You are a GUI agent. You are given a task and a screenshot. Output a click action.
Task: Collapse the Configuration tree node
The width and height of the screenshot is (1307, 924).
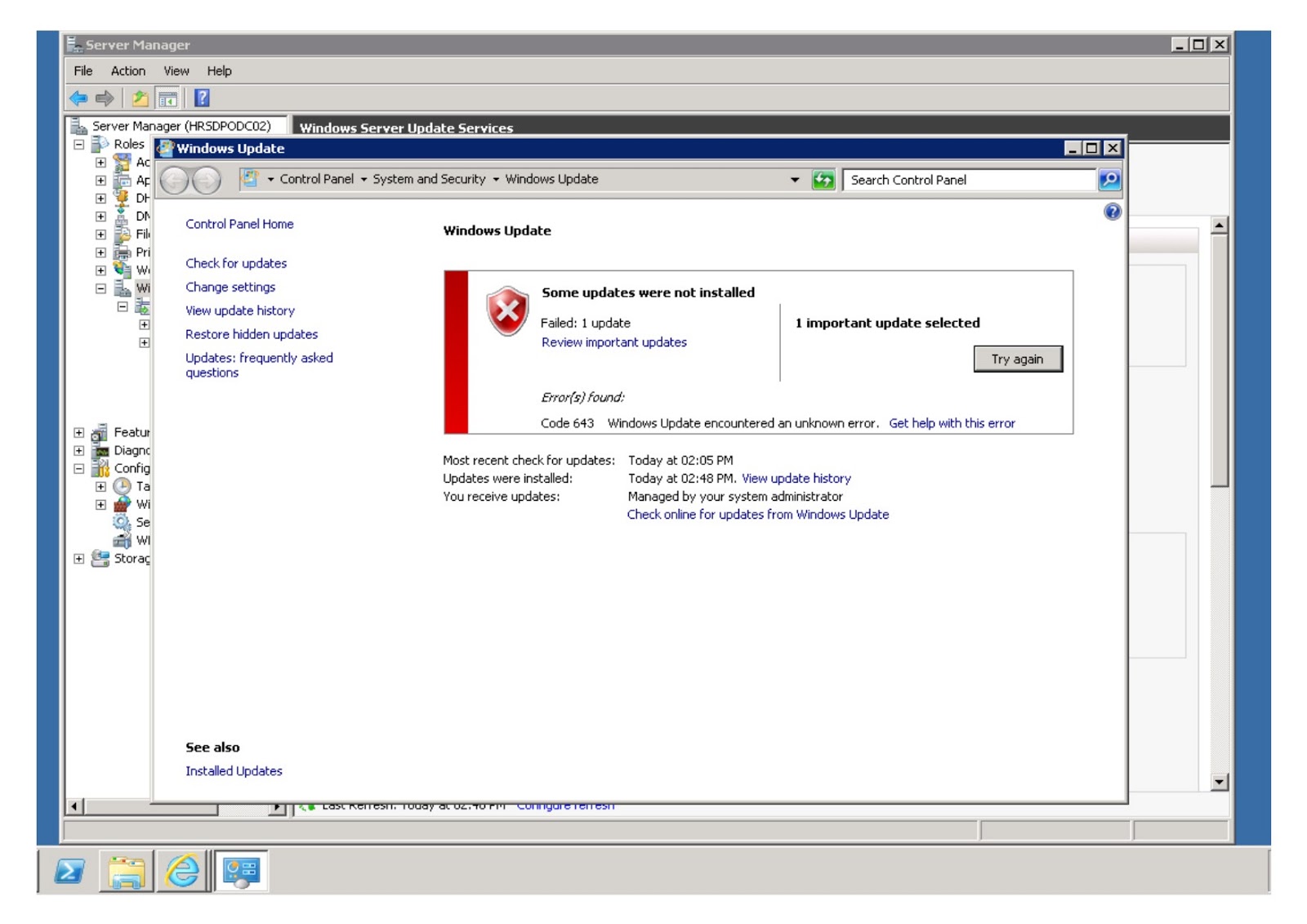tap(79, 469)
